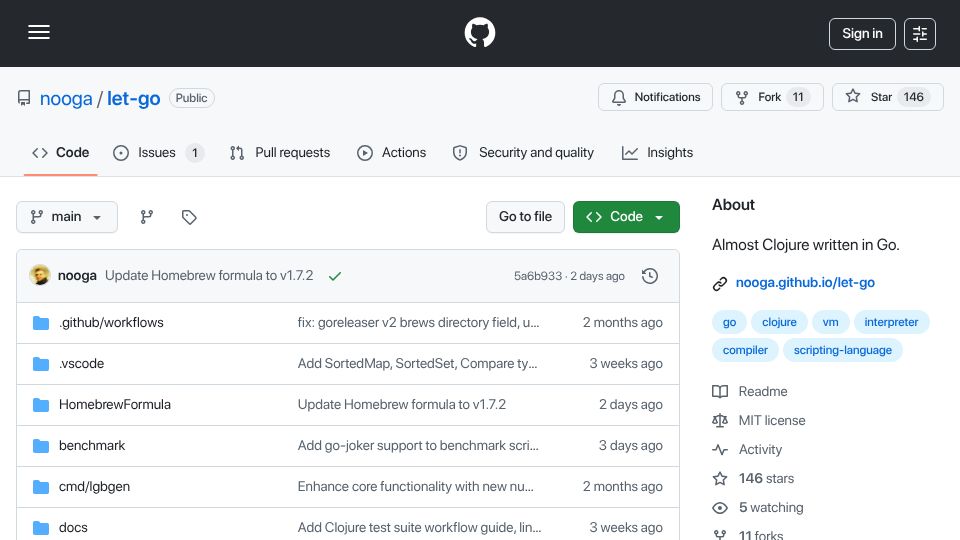The image size is (960, 540).
Task: Open the hamburger navigation menu
Action: [x=39, y=32]
